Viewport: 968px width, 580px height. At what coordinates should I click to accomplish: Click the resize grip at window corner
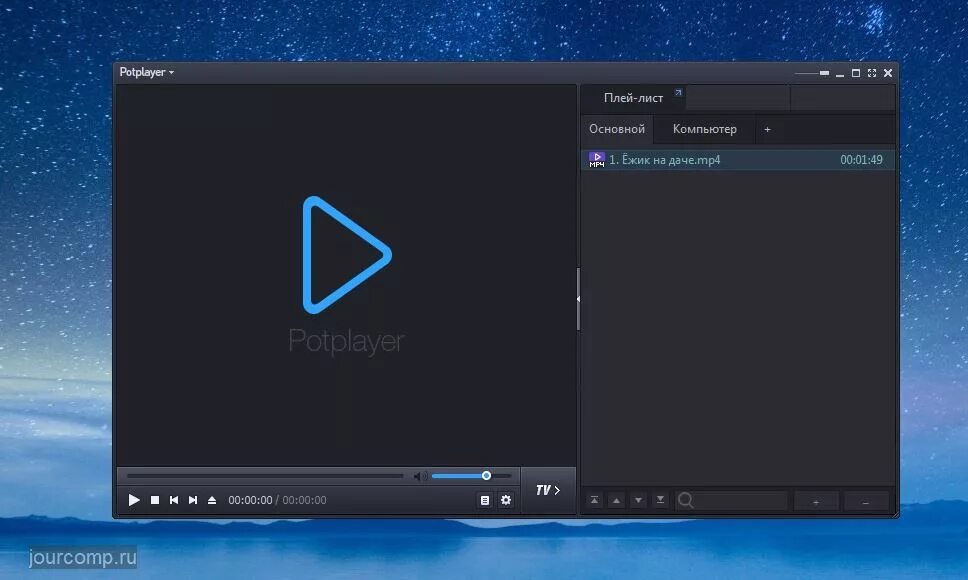pyautogui.click(x=895, y=513)
